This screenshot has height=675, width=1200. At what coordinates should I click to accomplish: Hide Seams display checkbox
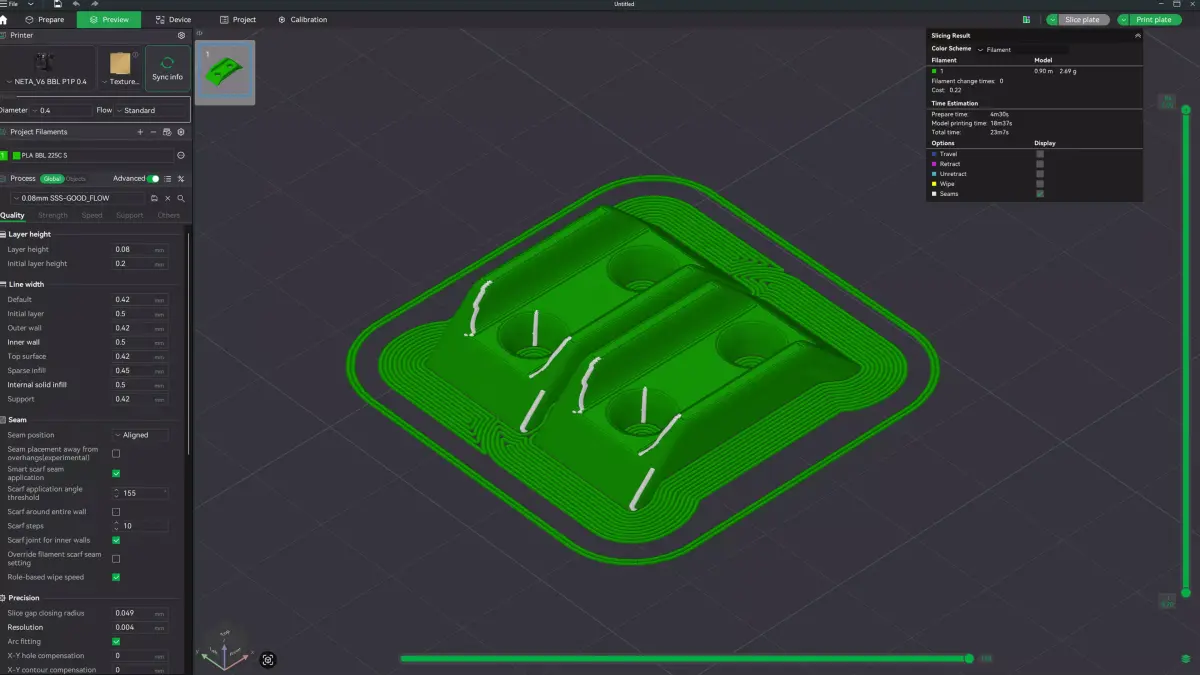(1040, 194)
